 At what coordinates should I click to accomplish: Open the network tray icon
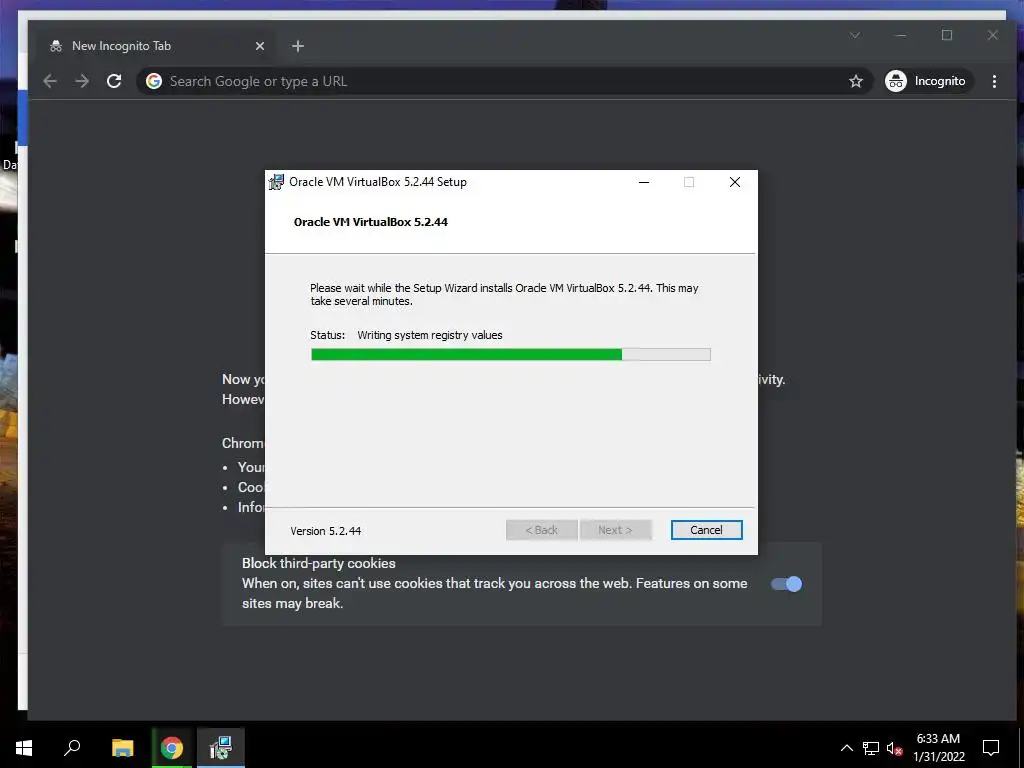click(x=871, y=748)
